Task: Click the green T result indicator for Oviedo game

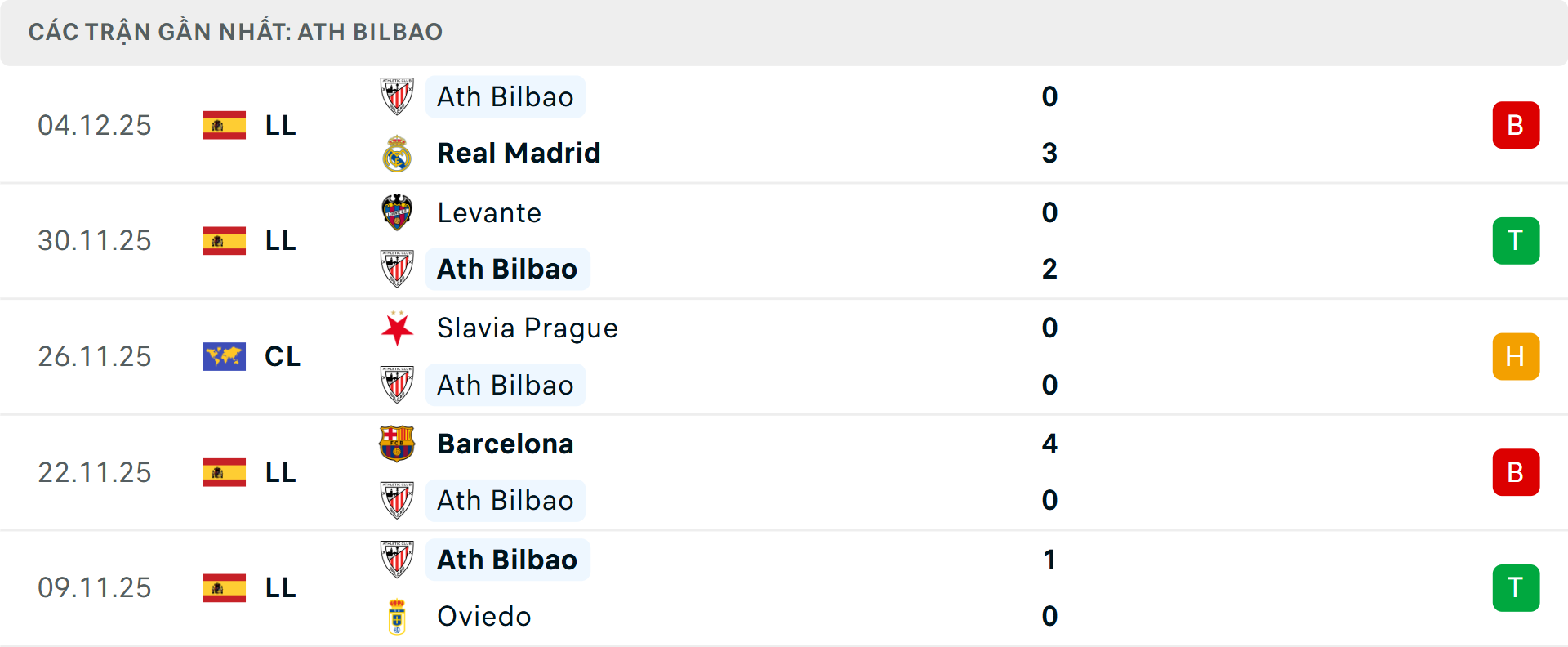Action: point(1516,587)
